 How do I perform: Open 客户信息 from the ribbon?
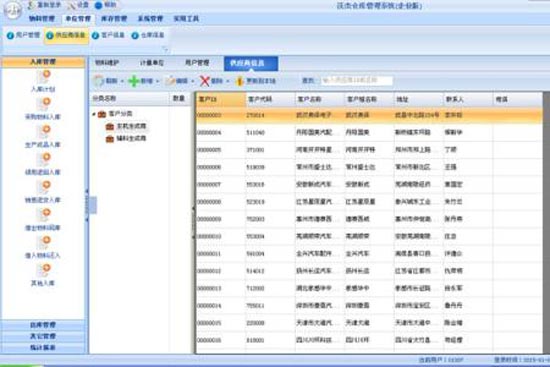click(x=108, y=35)
